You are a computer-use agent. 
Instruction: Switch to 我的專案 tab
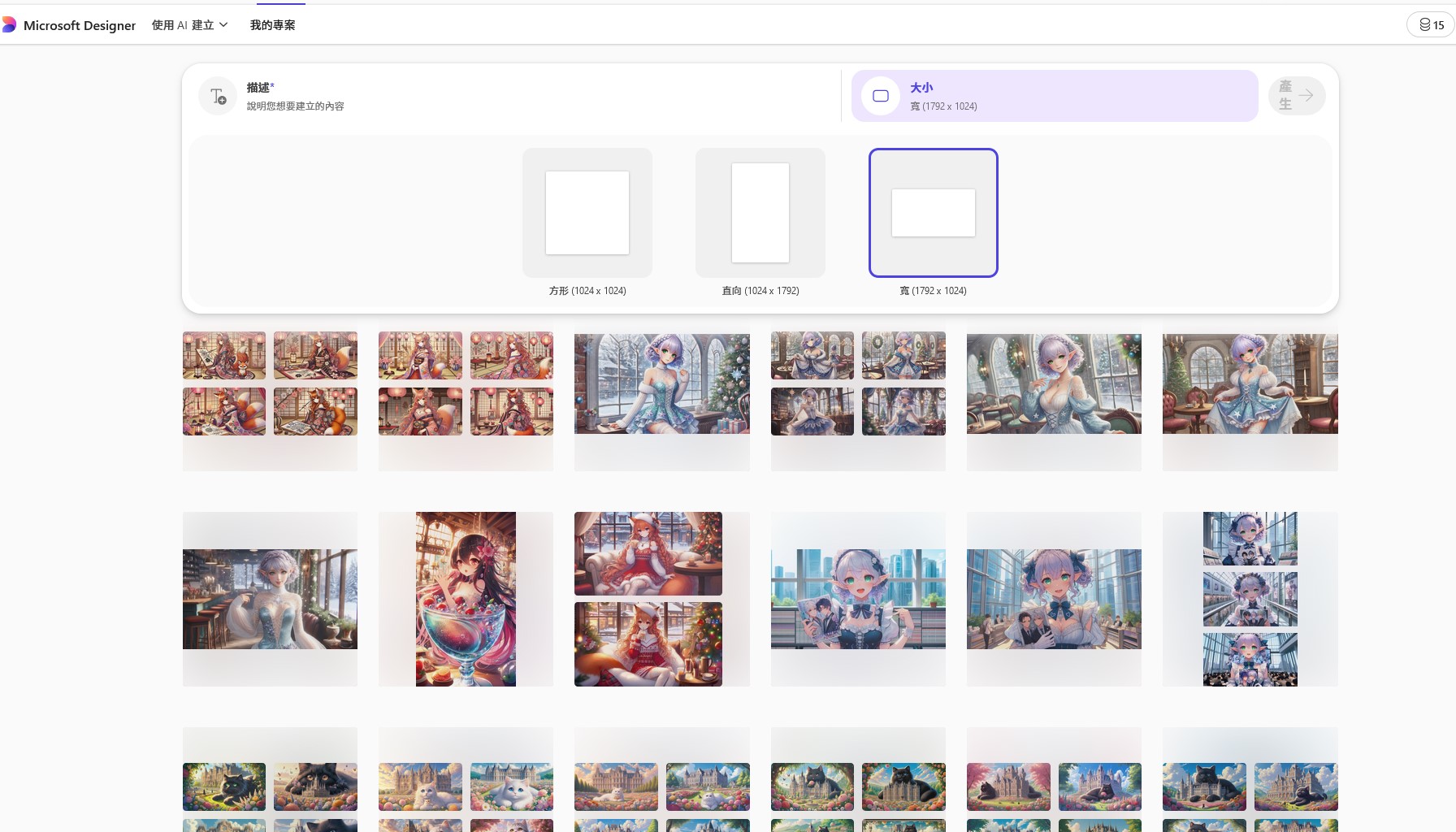click(272, 25)
